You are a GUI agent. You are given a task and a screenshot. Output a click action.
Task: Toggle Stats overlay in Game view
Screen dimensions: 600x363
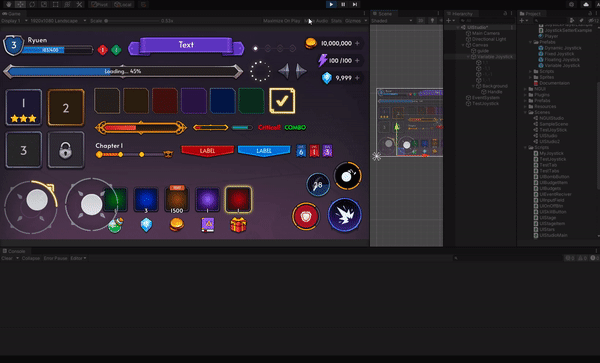point(336,21)
